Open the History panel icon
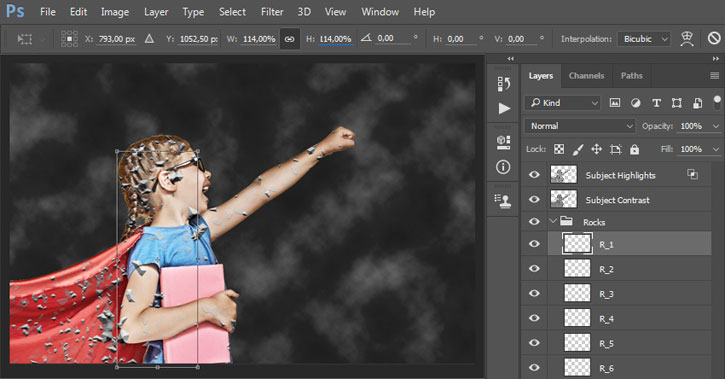 coord(504,84)
